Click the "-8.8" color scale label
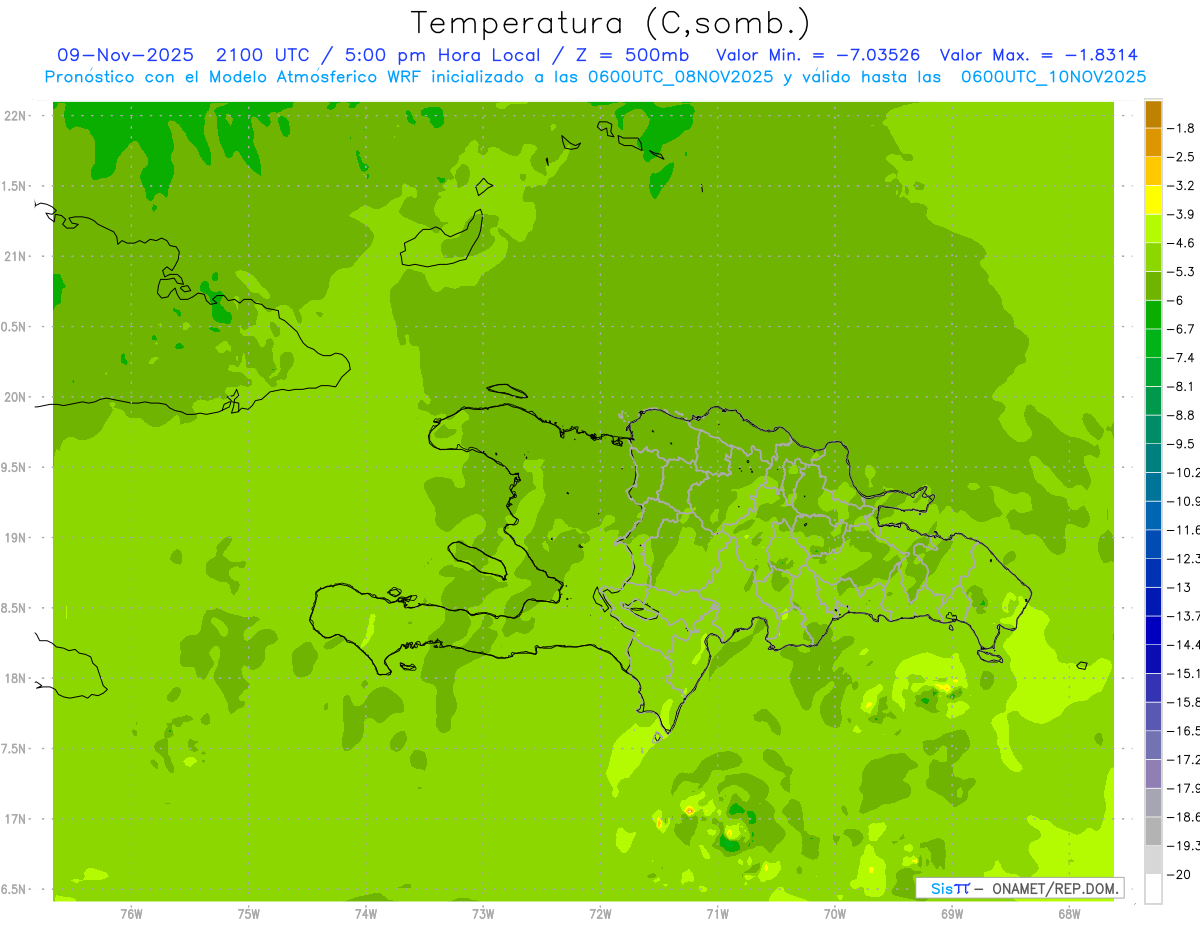The image size is (1200, 927). 1181,415
